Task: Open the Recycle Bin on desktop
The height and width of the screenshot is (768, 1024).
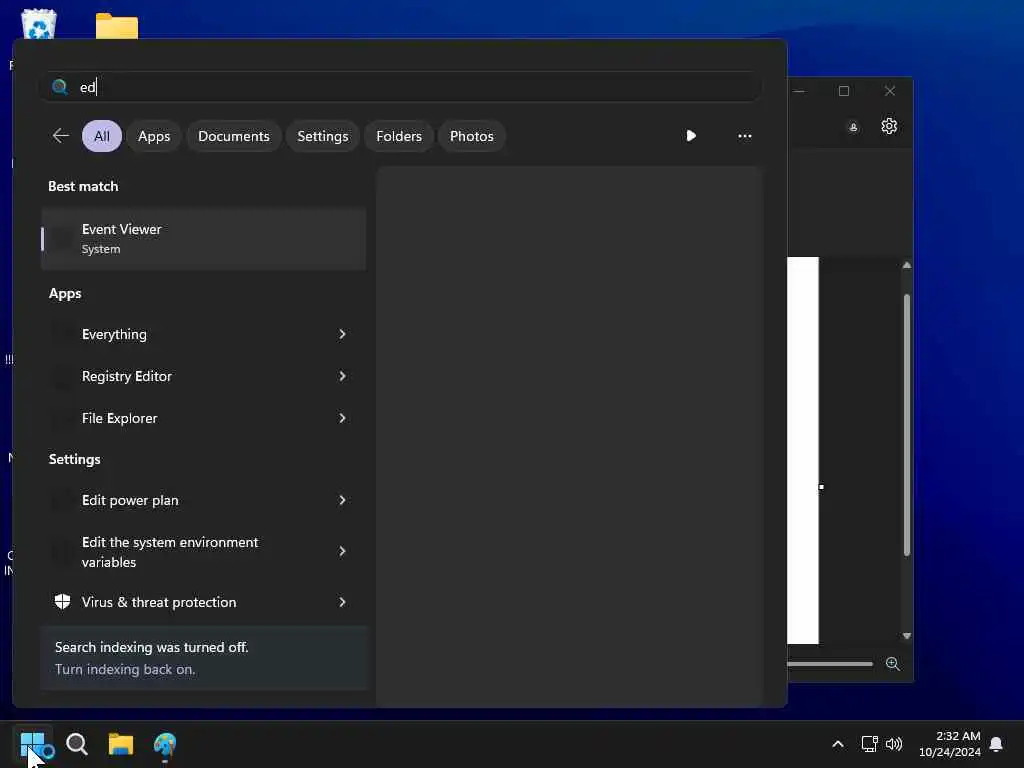Action: click(39, 25)
